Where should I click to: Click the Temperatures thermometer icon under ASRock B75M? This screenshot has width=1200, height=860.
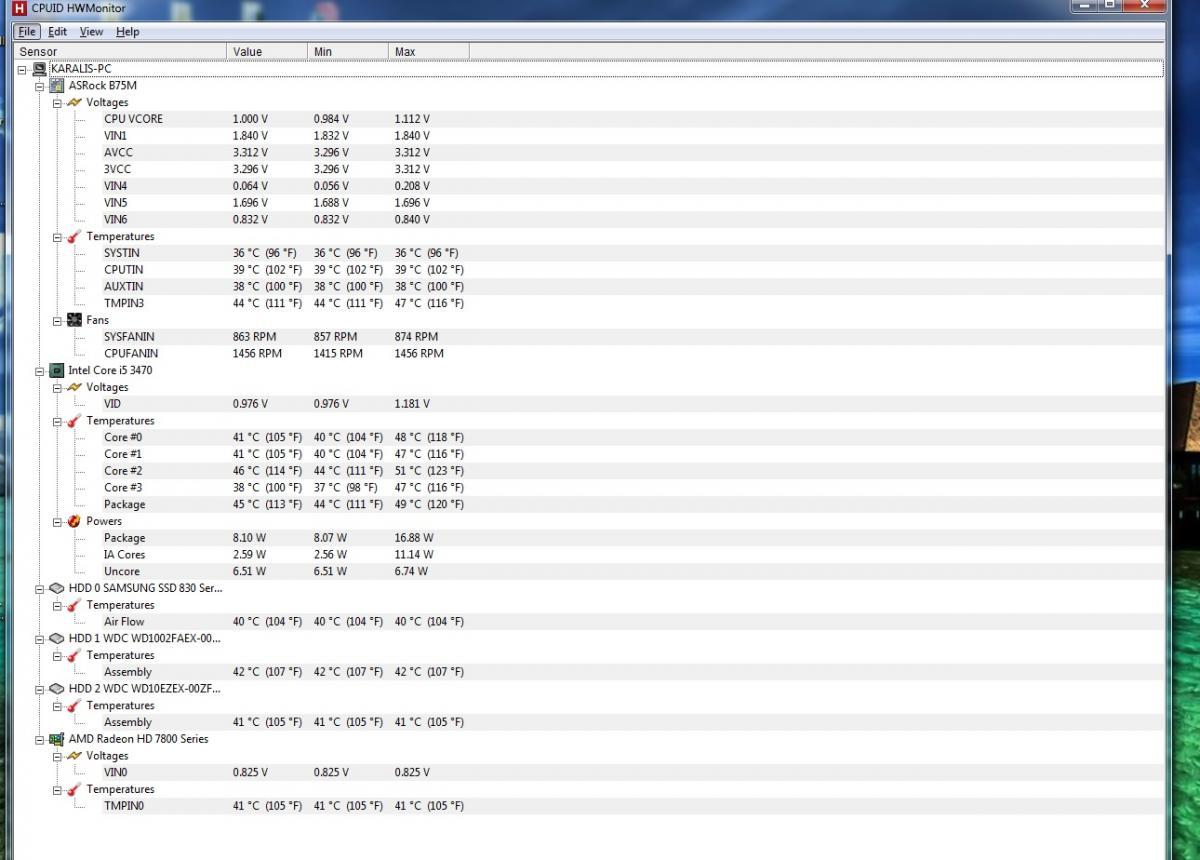coord(74,236)
